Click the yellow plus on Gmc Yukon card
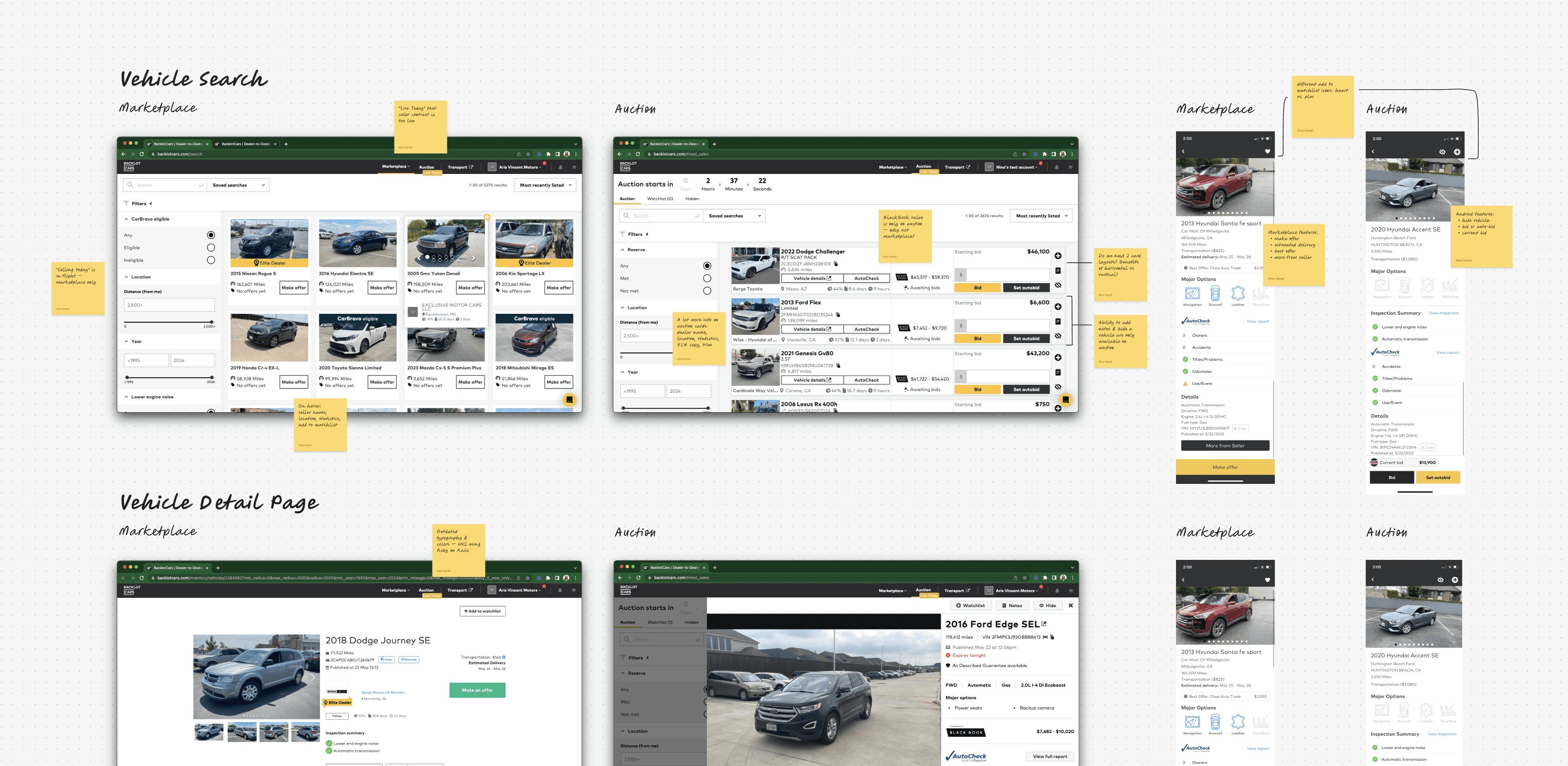 [x=487, y=217]
